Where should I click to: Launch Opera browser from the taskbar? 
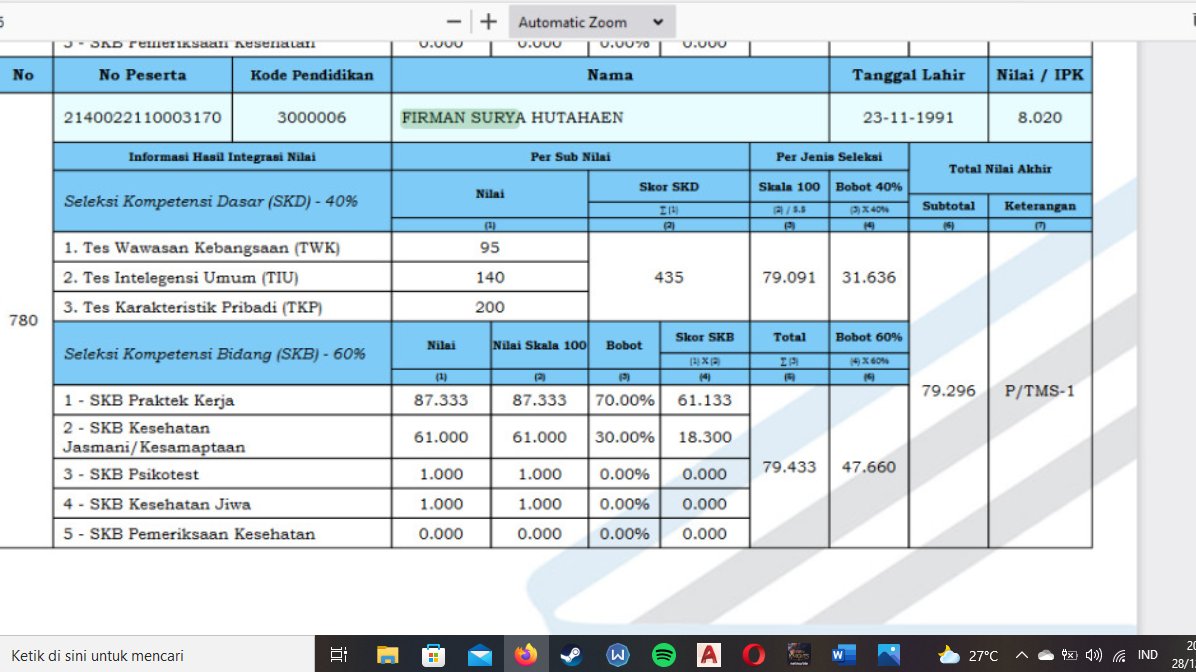(x=754, y=654)
